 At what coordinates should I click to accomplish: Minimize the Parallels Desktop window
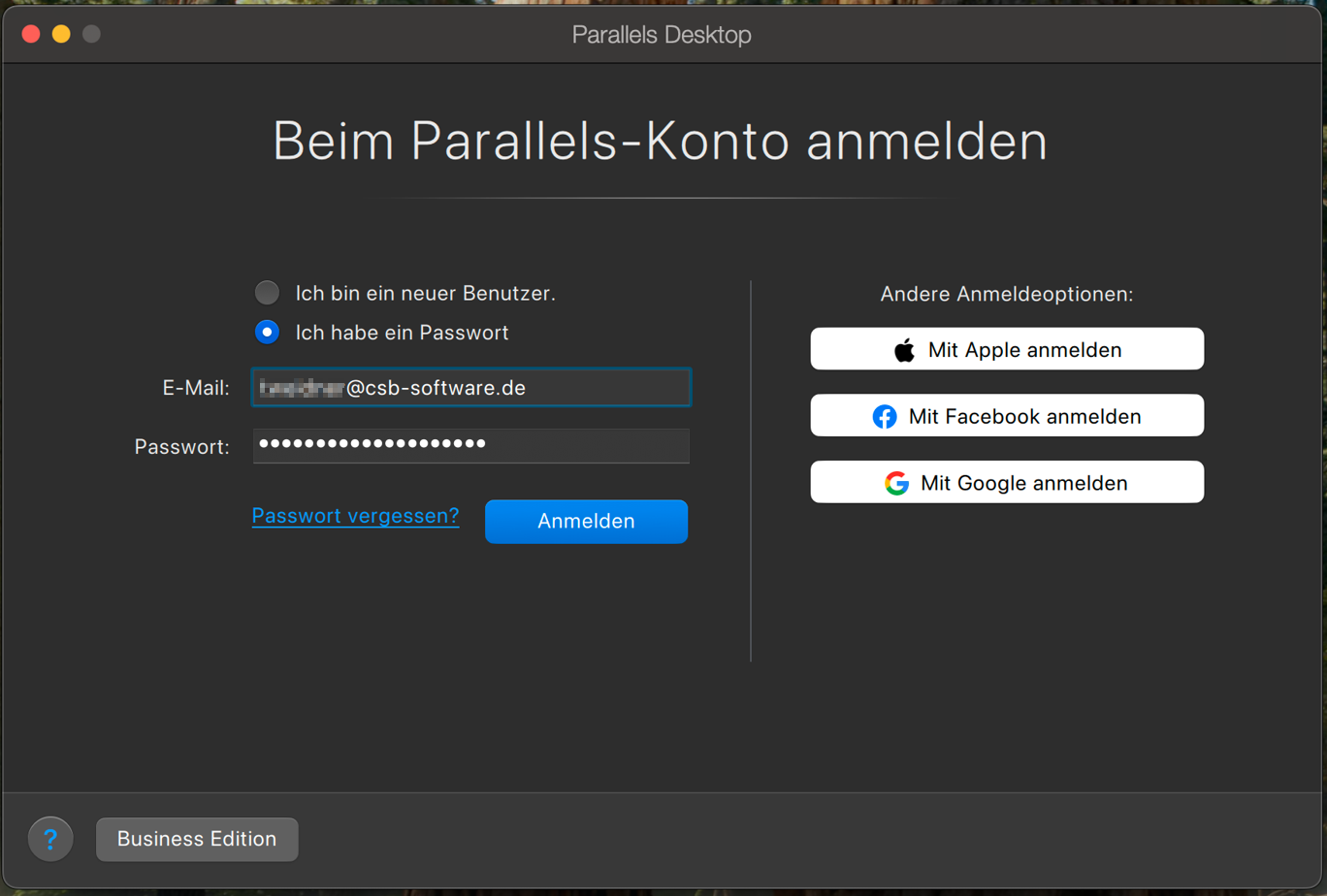(x=61, y=34)
